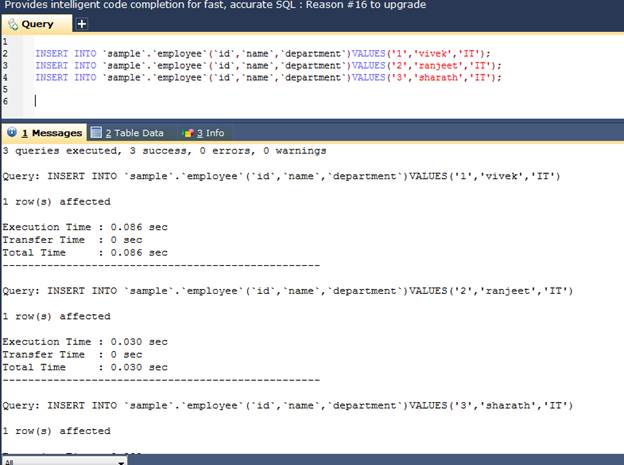Click '1 row(s) affected' under the vivek query

[x=57, y=202]
